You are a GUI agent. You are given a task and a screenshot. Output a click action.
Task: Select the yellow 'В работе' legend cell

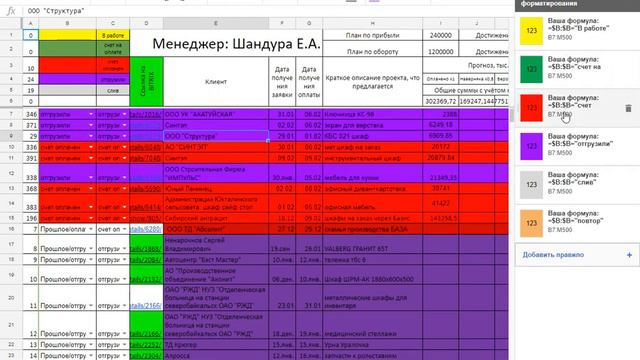tap(113, 35)
